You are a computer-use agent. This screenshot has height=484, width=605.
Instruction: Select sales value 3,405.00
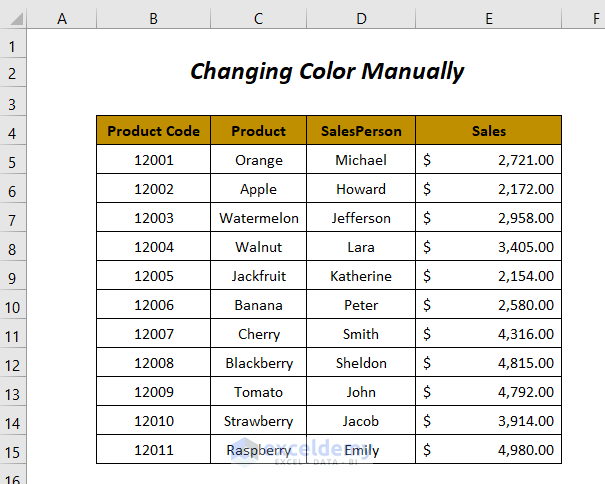pyautogui.click(x=489, y=246)
